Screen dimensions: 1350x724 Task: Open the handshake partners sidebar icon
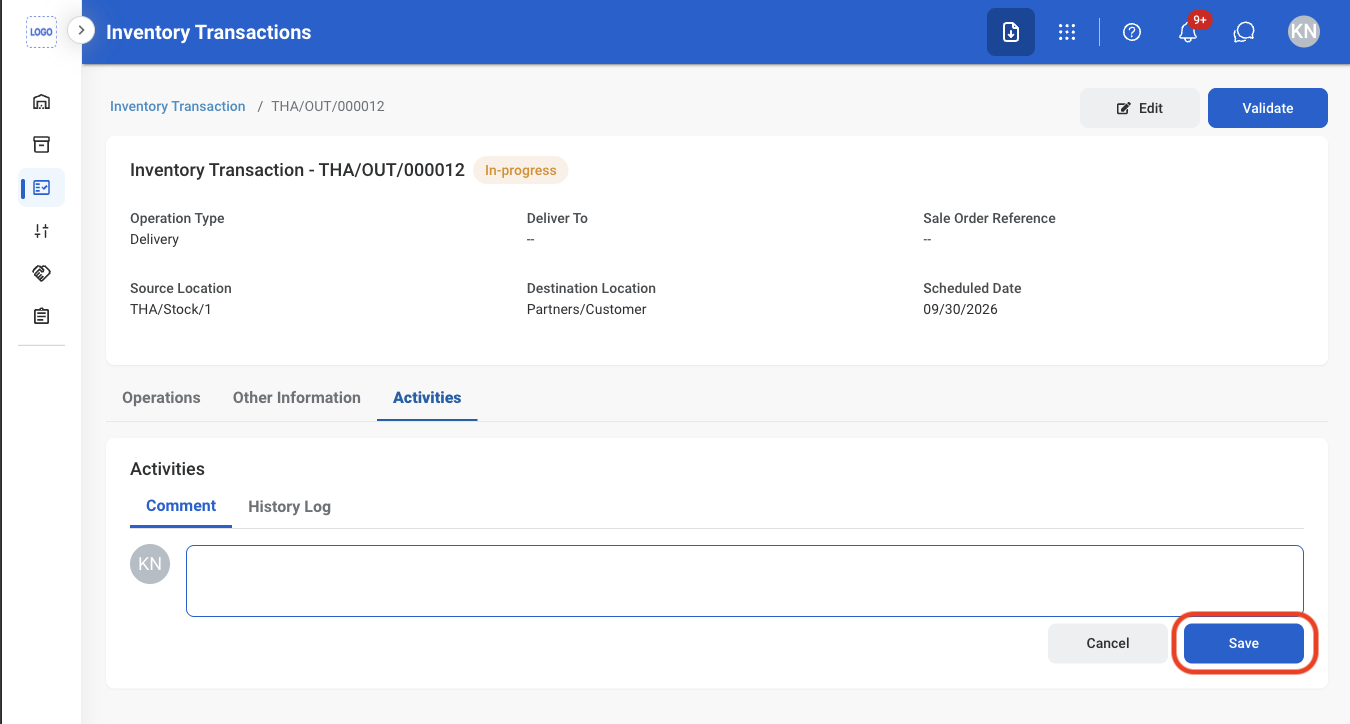41,273
